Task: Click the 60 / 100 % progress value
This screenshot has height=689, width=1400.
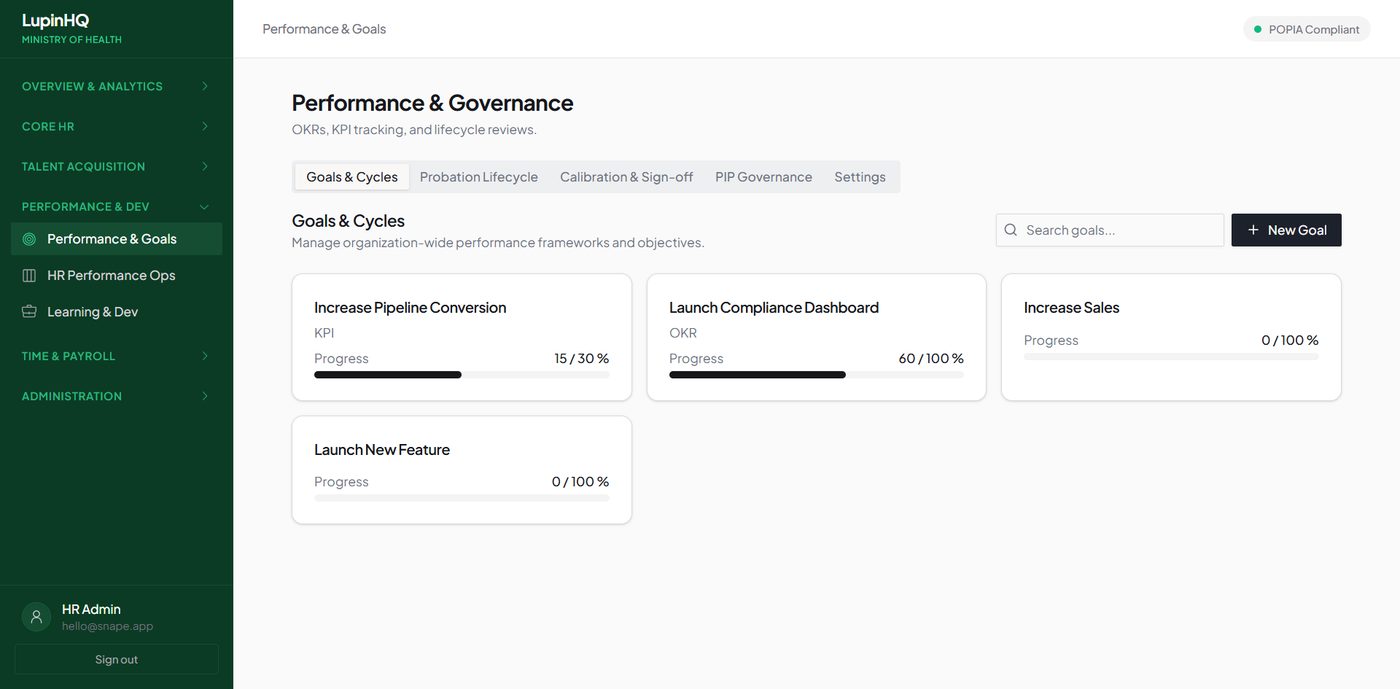Action: point(931,358)
